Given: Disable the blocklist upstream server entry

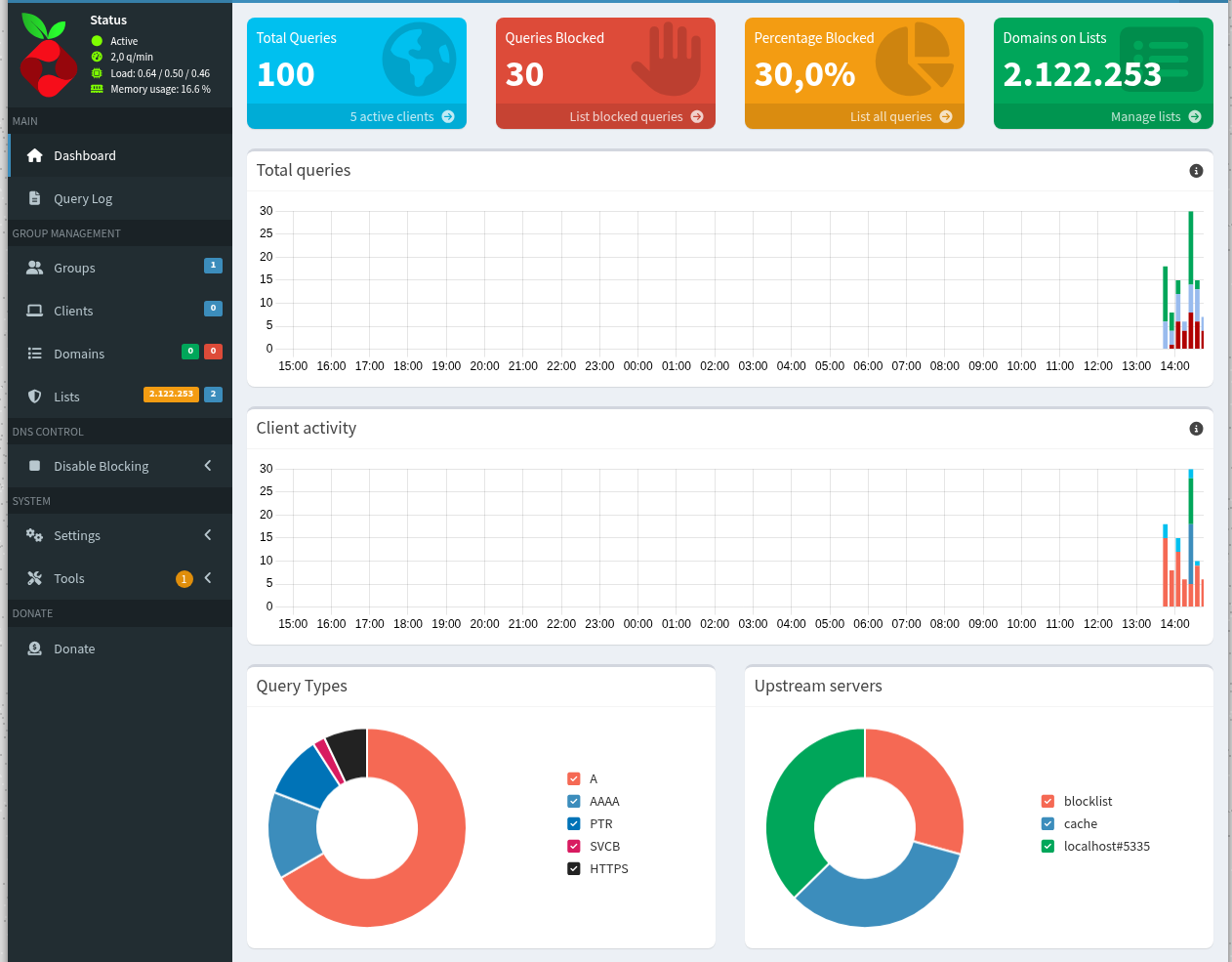Looking at the screenshot, I should (x=1047, y=801).
